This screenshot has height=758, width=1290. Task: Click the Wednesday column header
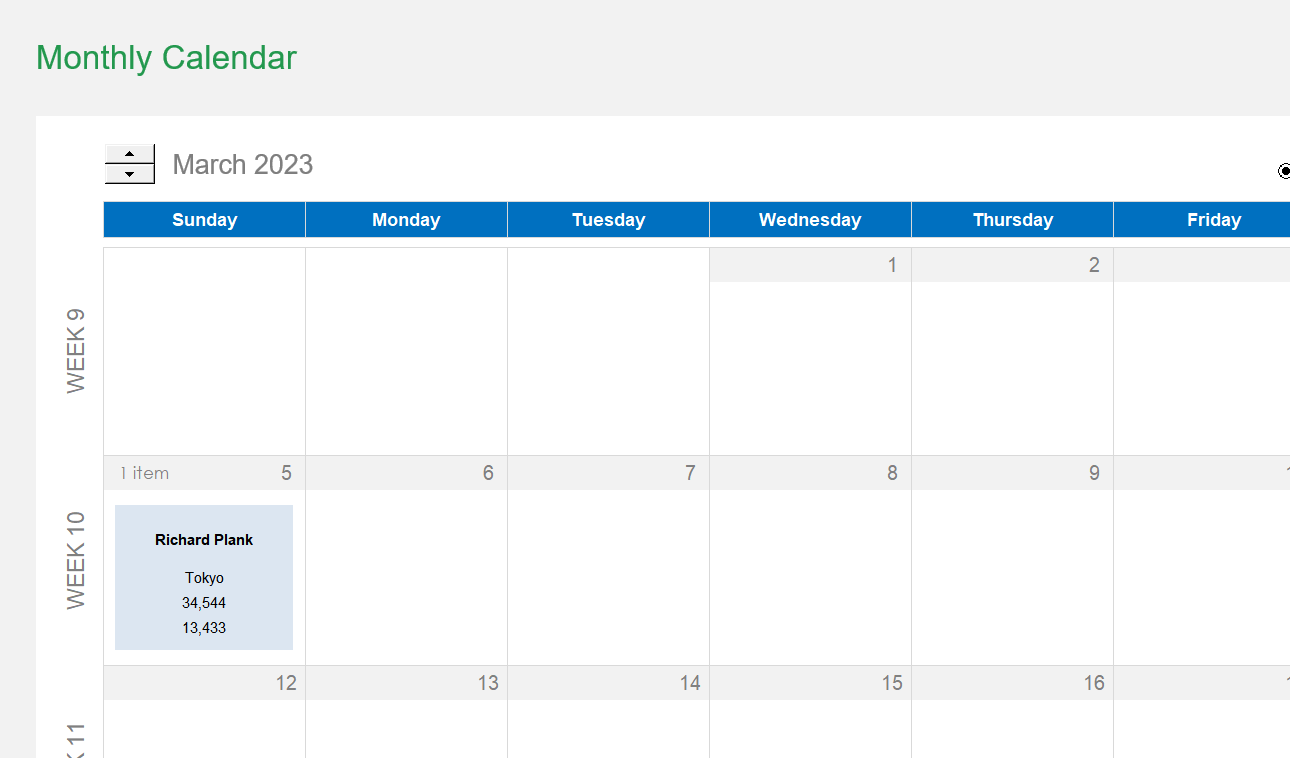(810, 219)
